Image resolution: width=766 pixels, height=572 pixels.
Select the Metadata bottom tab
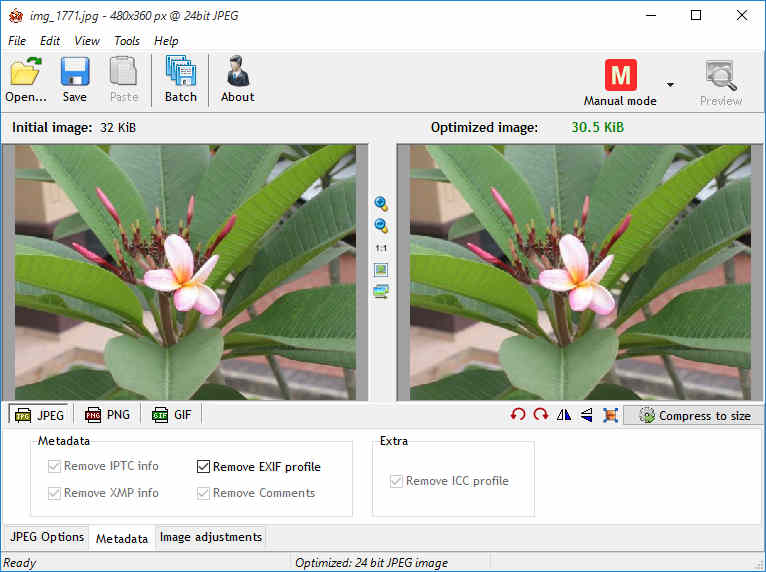pyautogui.click(x=122, y=538)
